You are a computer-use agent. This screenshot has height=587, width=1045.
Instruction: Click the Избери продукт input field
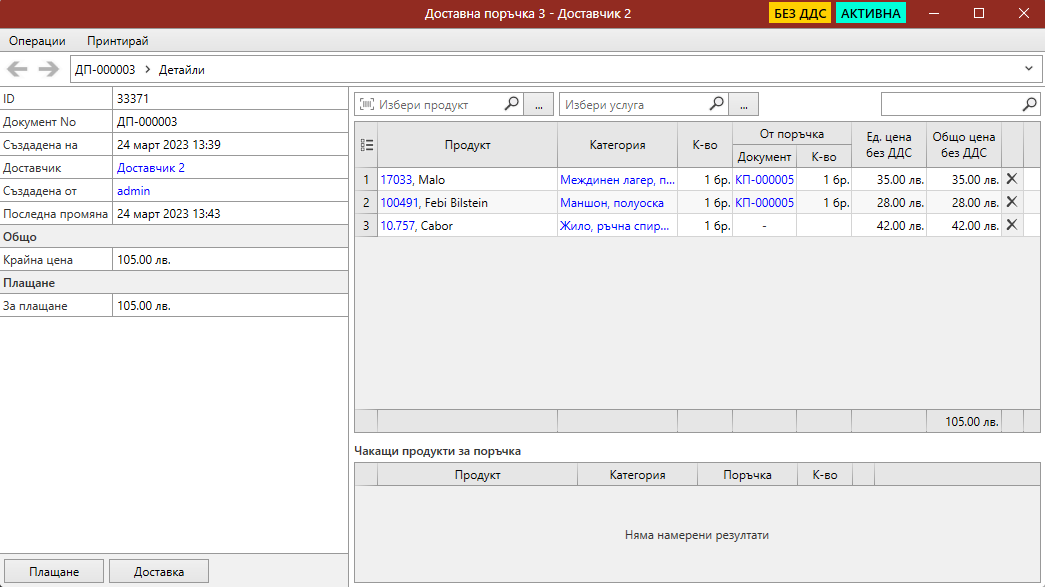tap(440, 105)
